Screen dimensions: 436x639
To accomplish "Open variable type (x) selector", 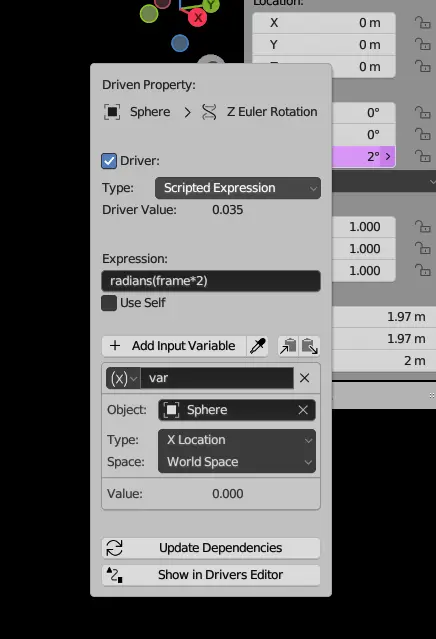I will point(123,378).
